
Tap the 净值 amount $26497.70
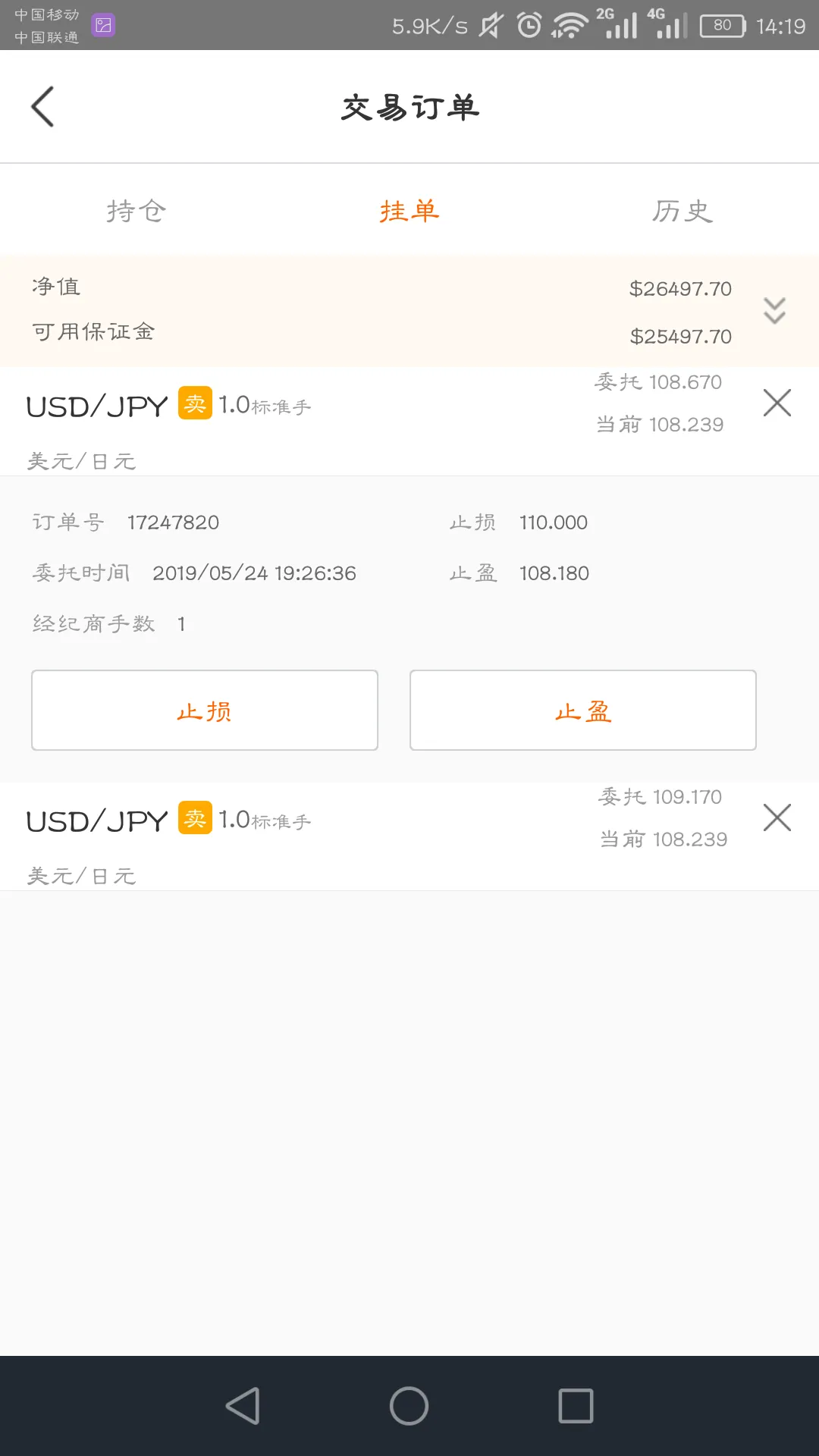click(680, 289)
